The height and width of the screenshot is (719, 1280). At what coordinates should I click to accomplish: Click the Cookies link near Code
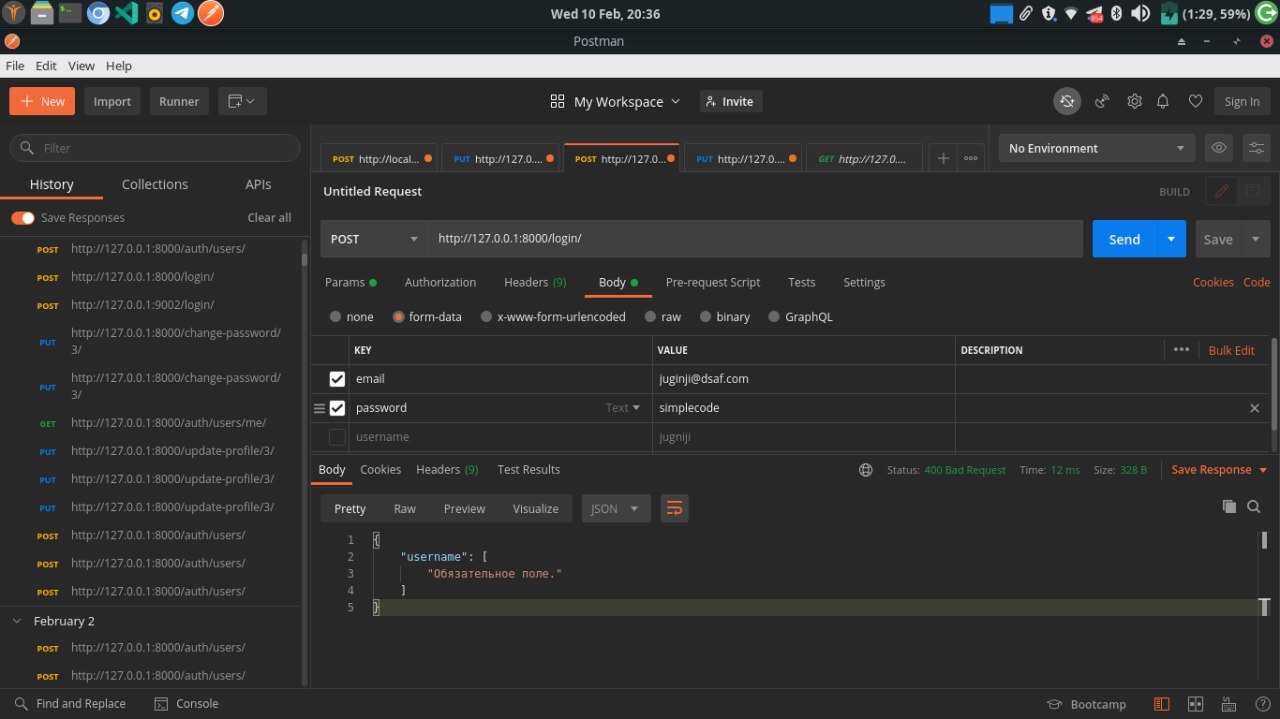tap(1213, 282)
